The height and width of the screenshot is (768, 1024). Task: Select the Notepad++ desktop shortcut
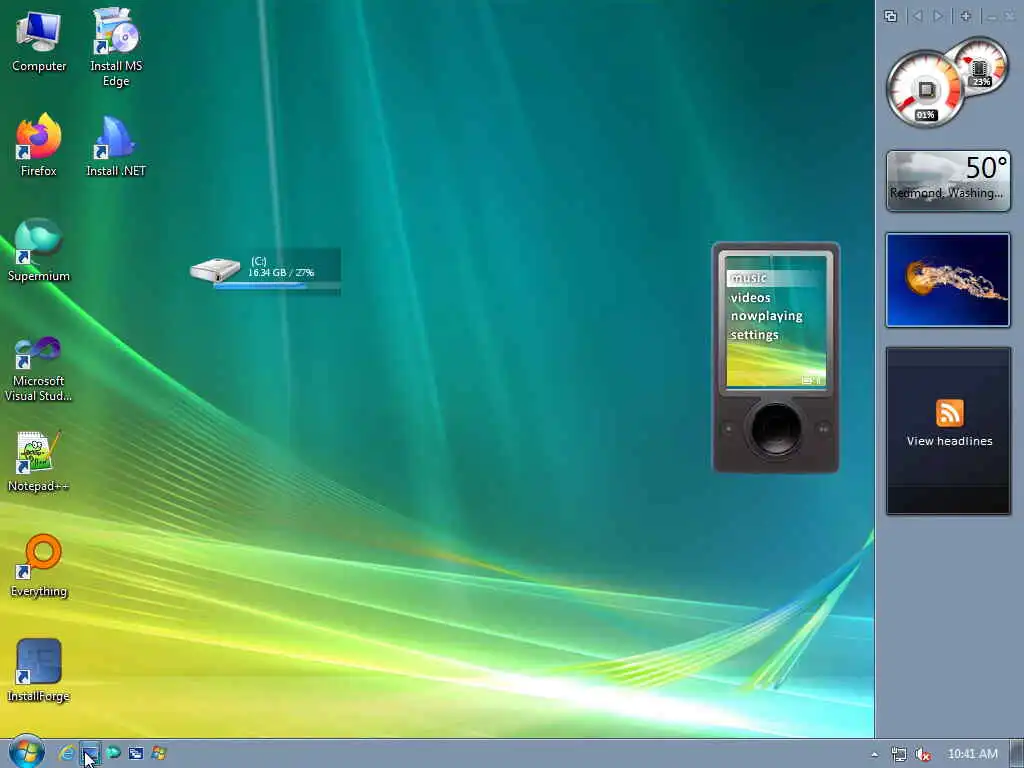[39, 460]
